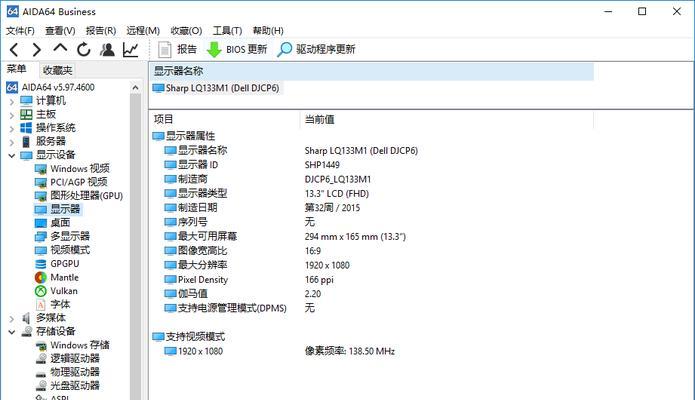Image resolution: width=695 pixels, height=400 pixels.
Task: Open remote user management icon
Action: point(107,50)
